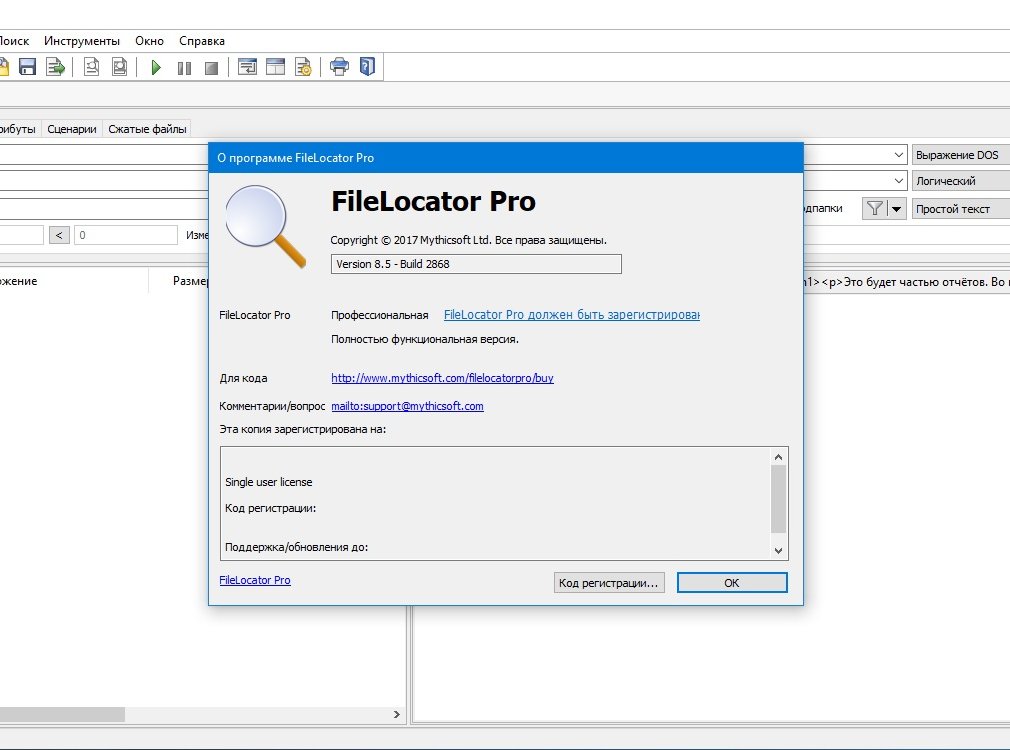Pause the search with the Pause icon
This screenshot has height=750, width=1010.
tap(184, 68)
